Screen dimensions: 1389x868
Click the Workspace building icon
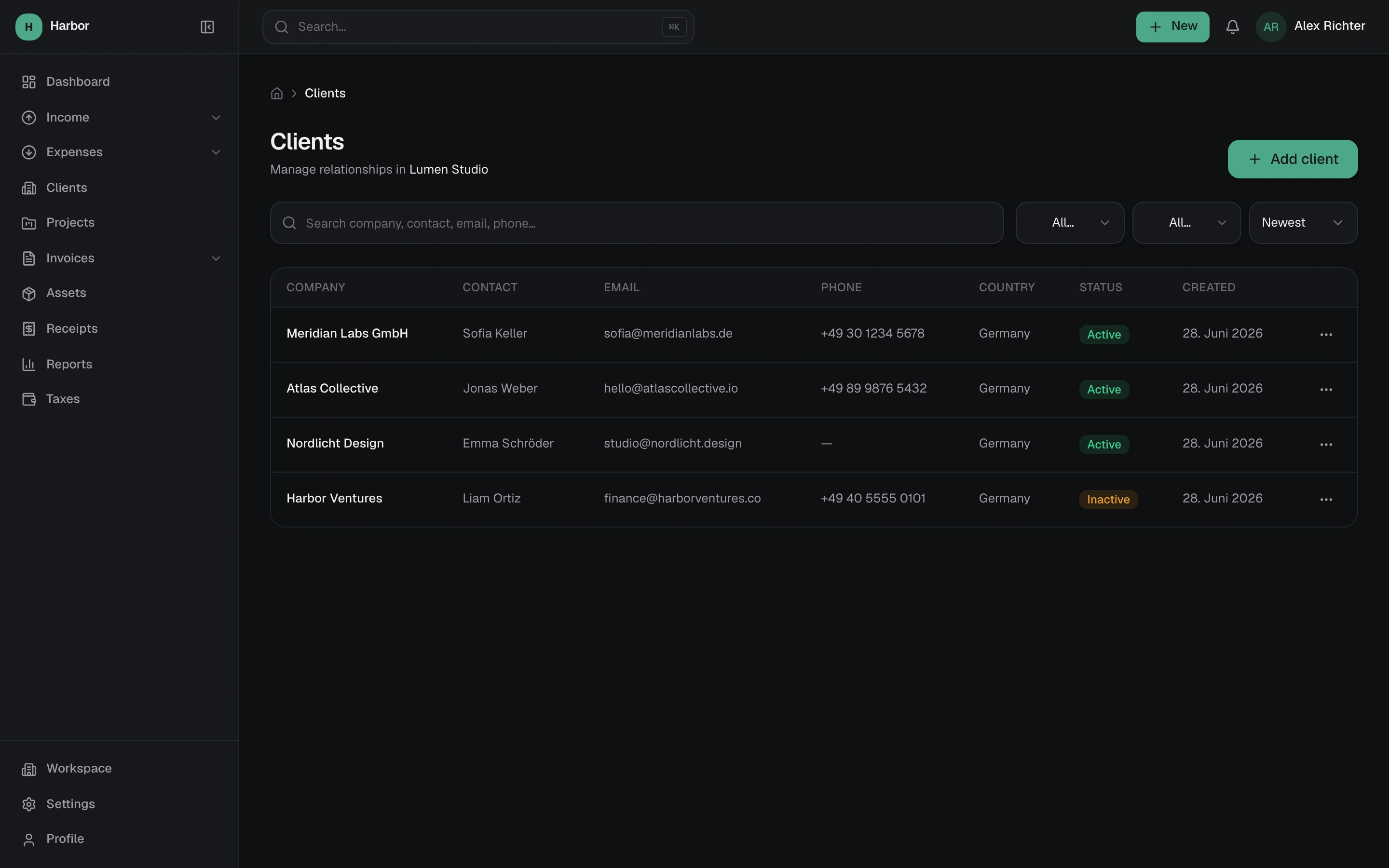[x=29, y=769]
